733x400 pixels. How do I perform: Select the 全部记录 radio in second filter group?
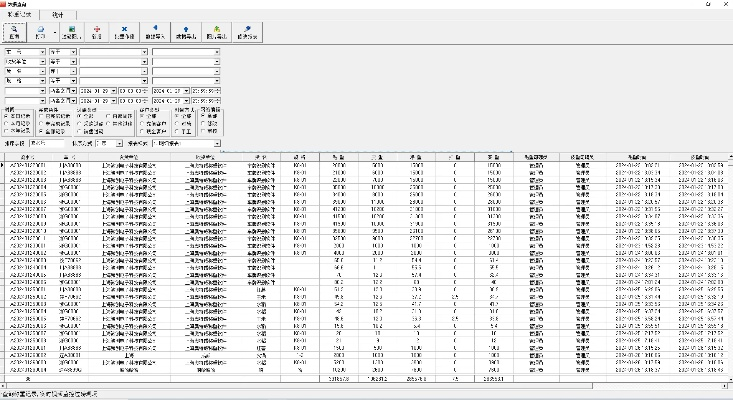[x=38, y=131]
